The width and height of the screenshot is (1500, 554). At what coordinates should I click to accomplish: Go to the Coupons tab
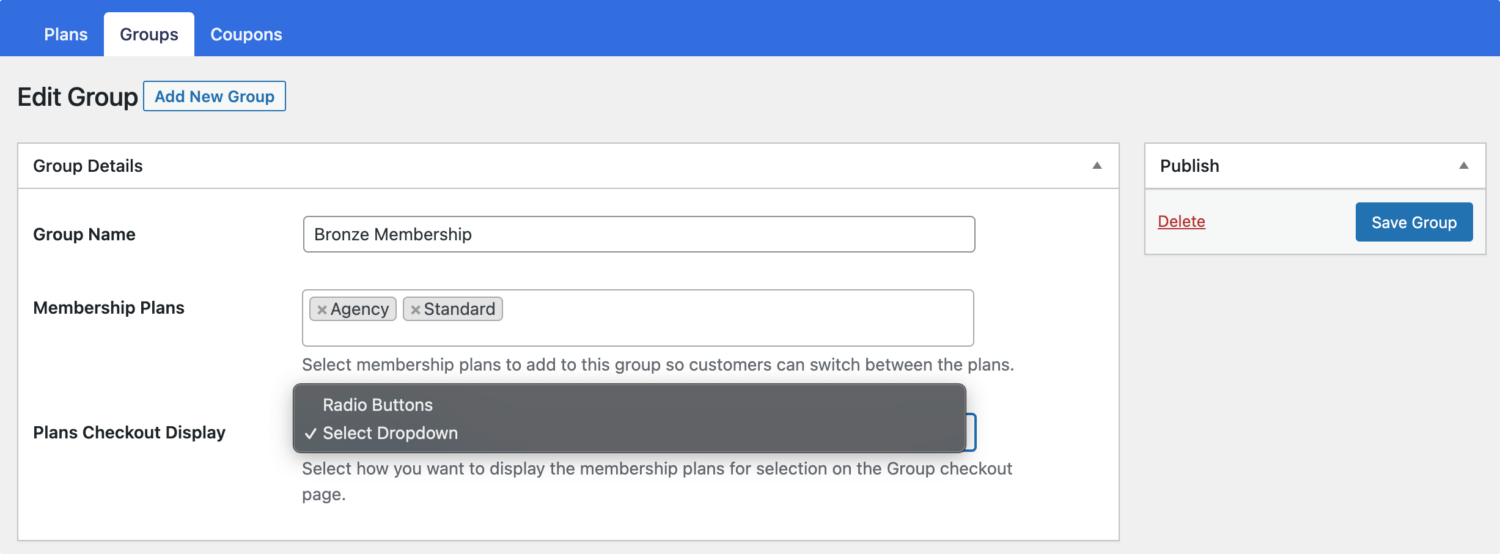[x=246, y=34]
